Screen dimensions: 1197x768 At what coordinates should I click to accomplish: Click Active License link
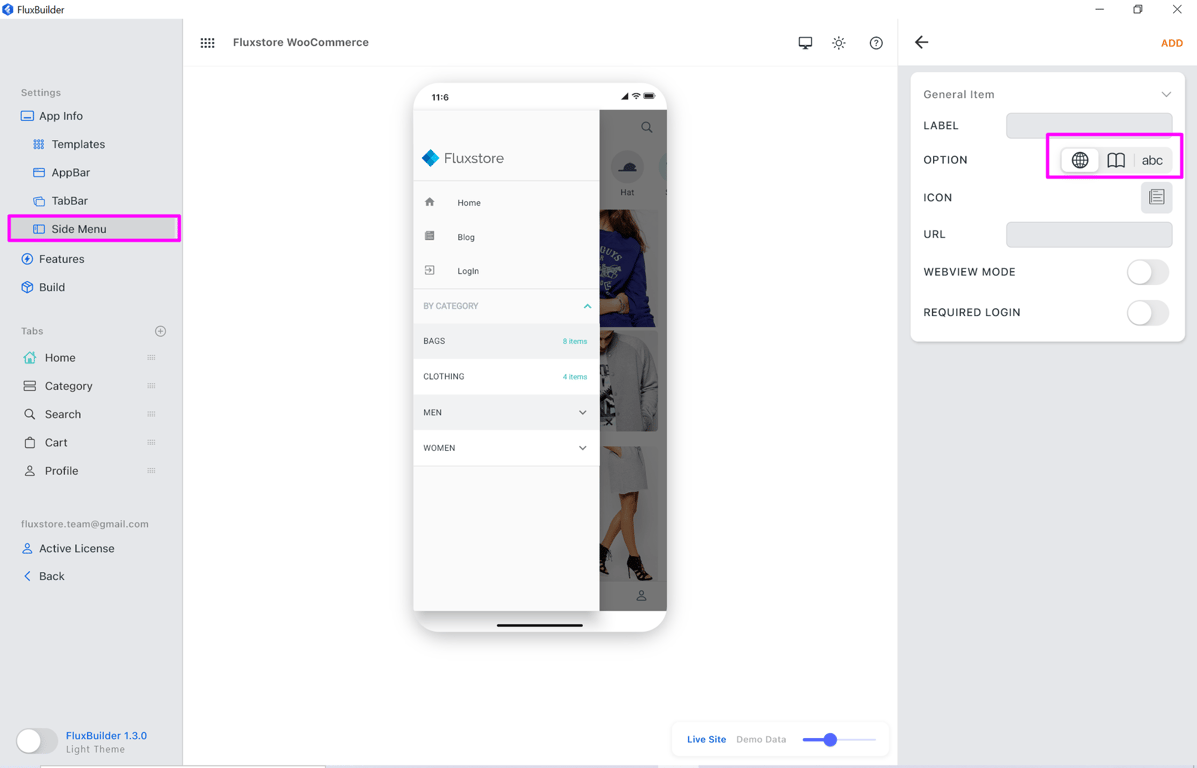tap(68, 549)
